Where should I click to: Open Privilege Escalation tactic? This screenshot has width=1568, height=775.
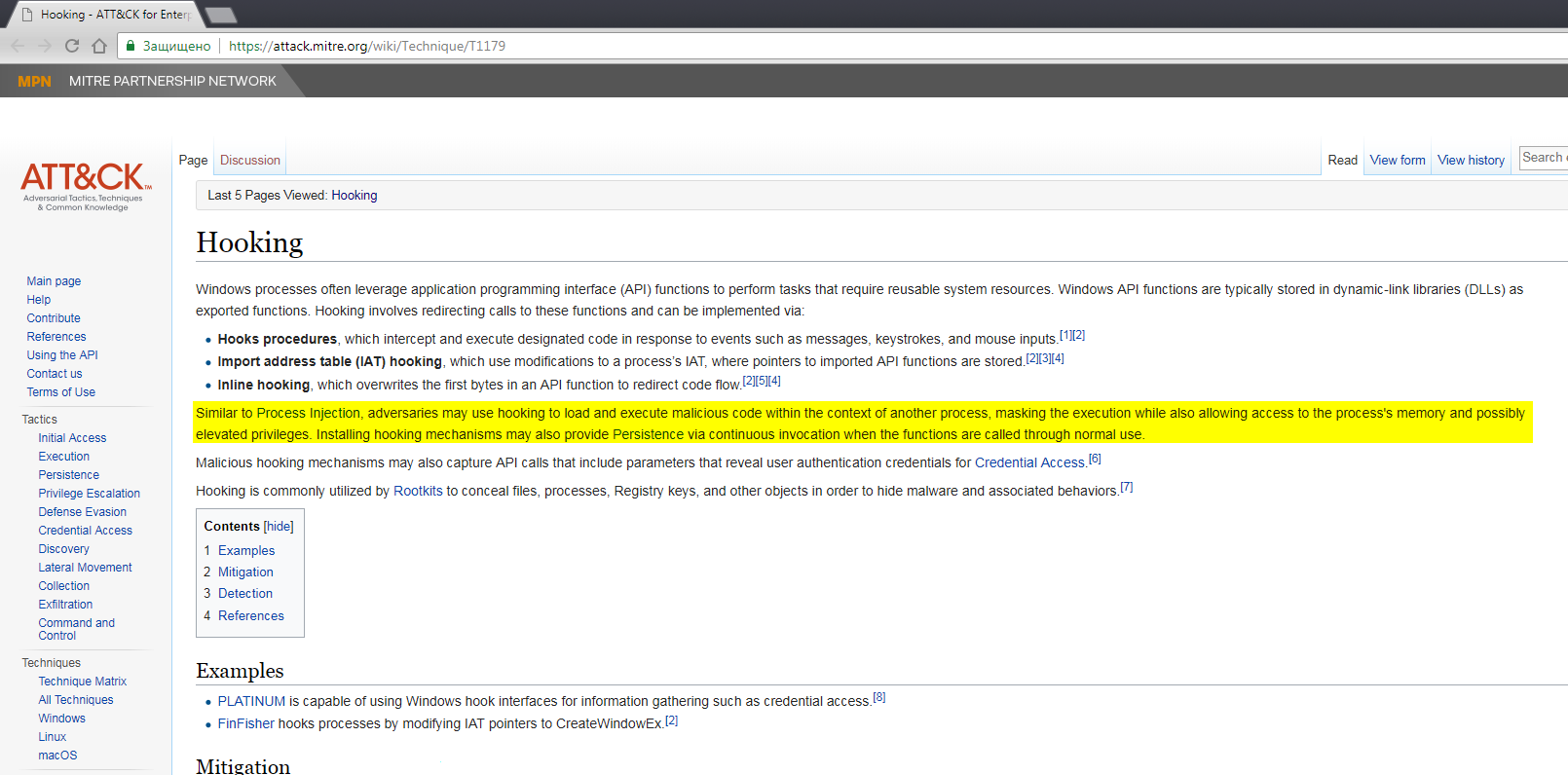pos(90,494)
